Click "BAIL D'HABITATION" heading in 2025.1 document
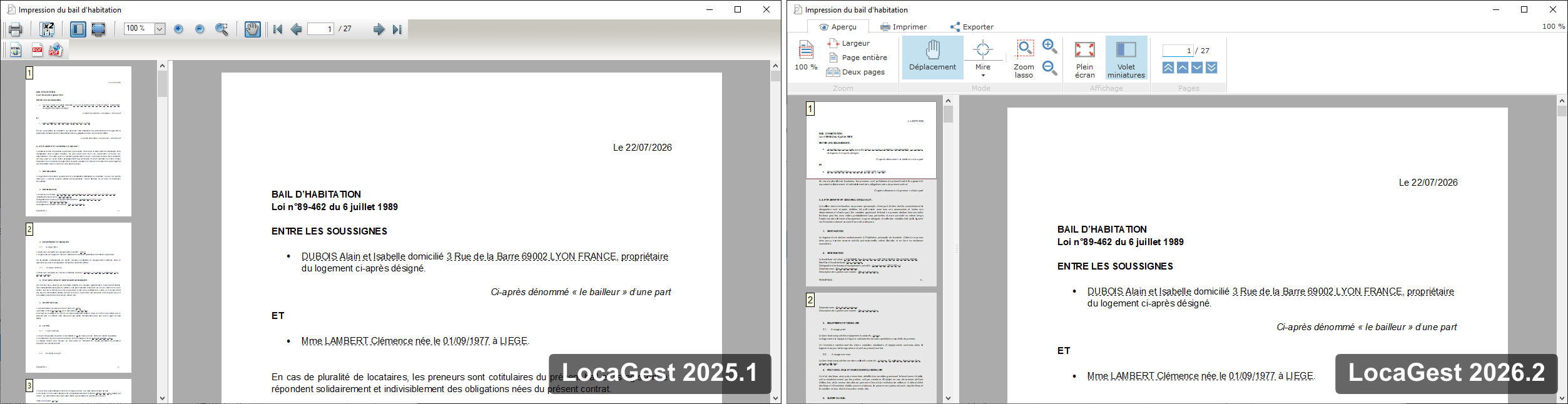This screenshot has height=404, width=1568. tap(316, 194)
